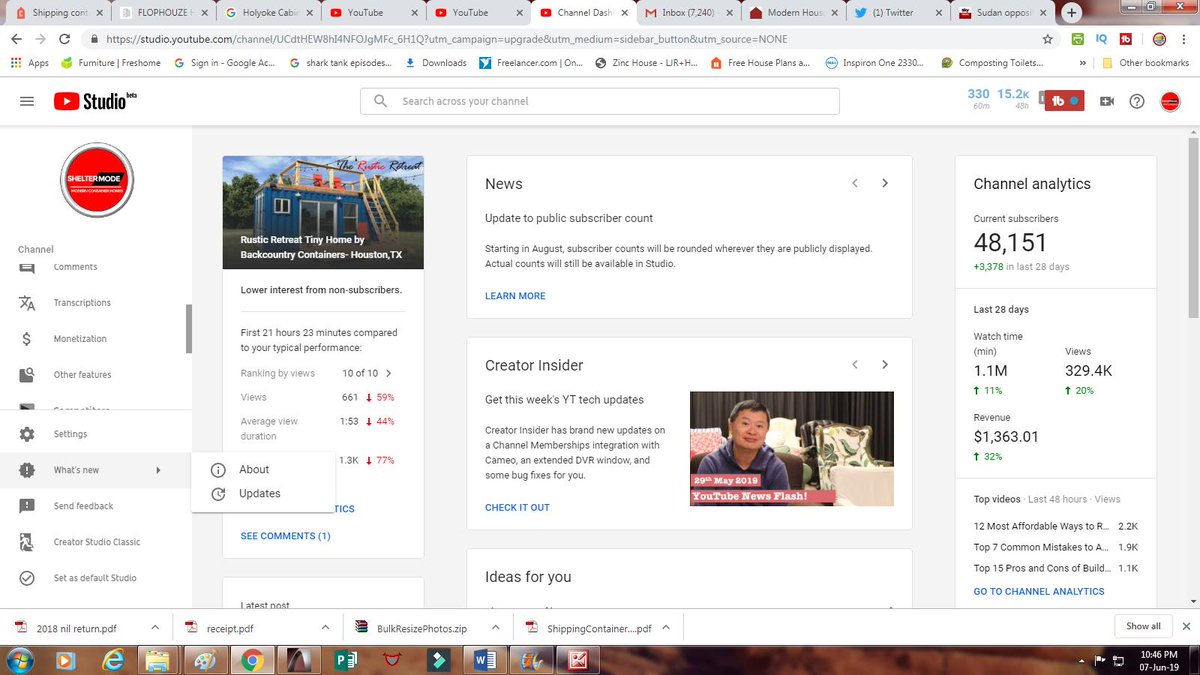Open the Apps shortcut in bookmarks bar
This screenshot has width=1200, height=675.
click(x=29, y=62)
